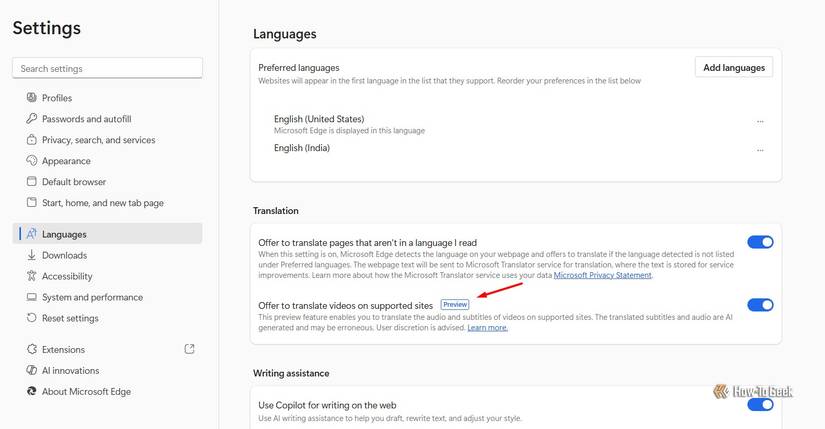Image resolution: width=825 pixels, height=429 pixels.
Task: Open About Microsoft Edge page
Action: pos(107,391)
